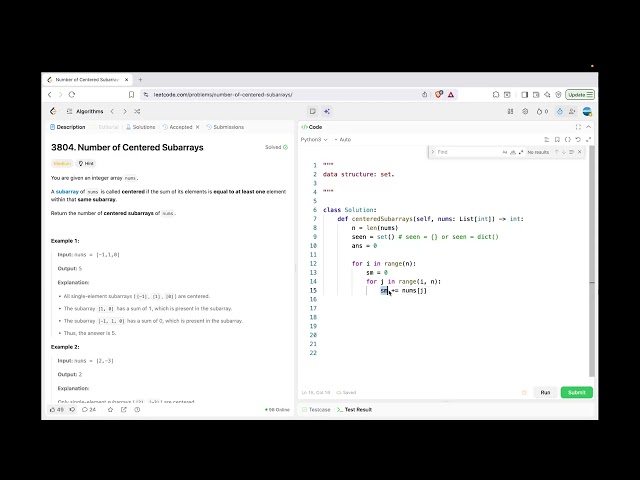The image size is (640, 480).
Task: Switch to the Editorial tab
Action: (108, 127)
